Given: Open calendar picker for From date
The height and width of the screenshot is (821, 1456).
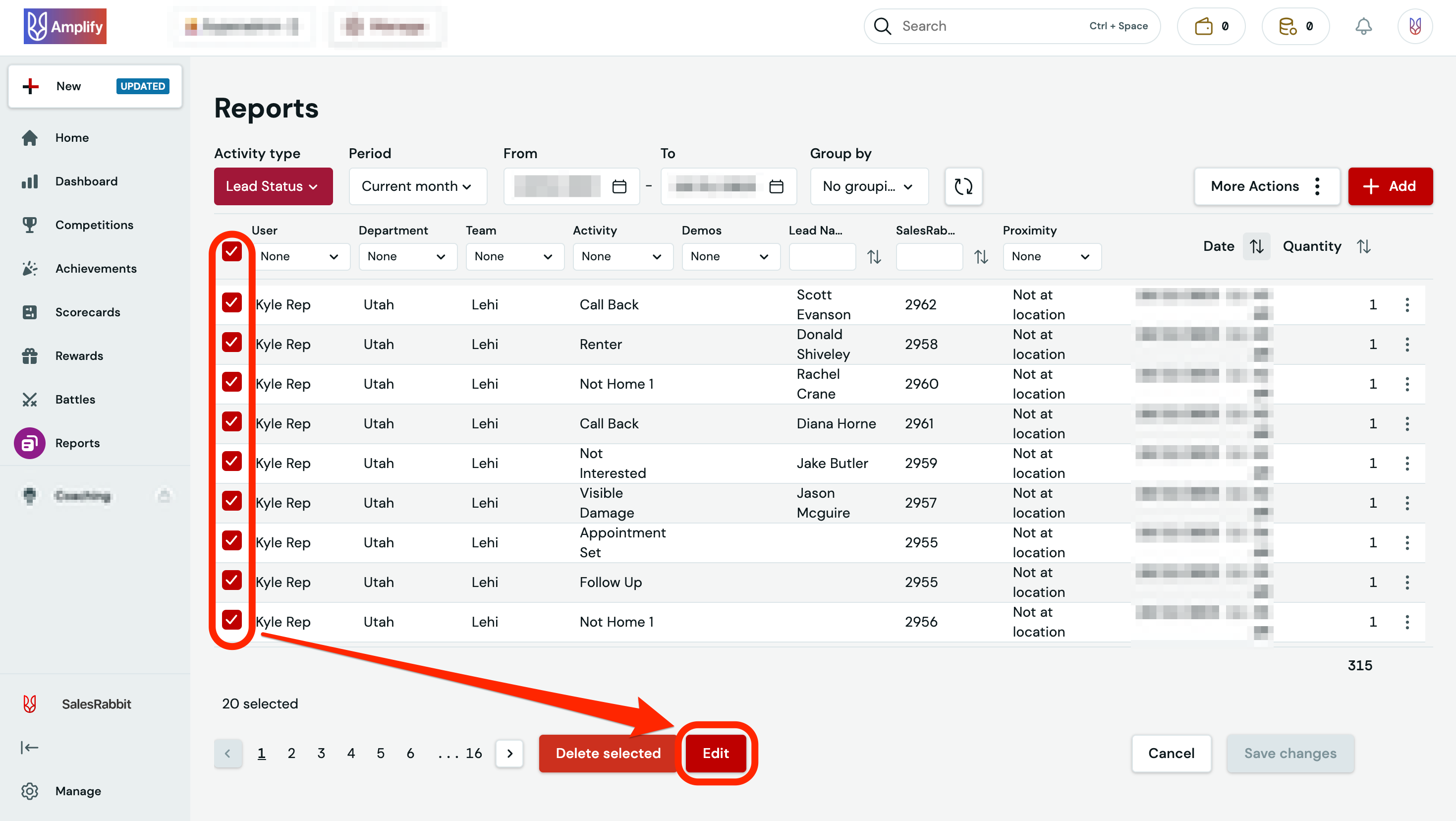Looking at the screenshot, I should pyautogui.click(x=619, y=186).
